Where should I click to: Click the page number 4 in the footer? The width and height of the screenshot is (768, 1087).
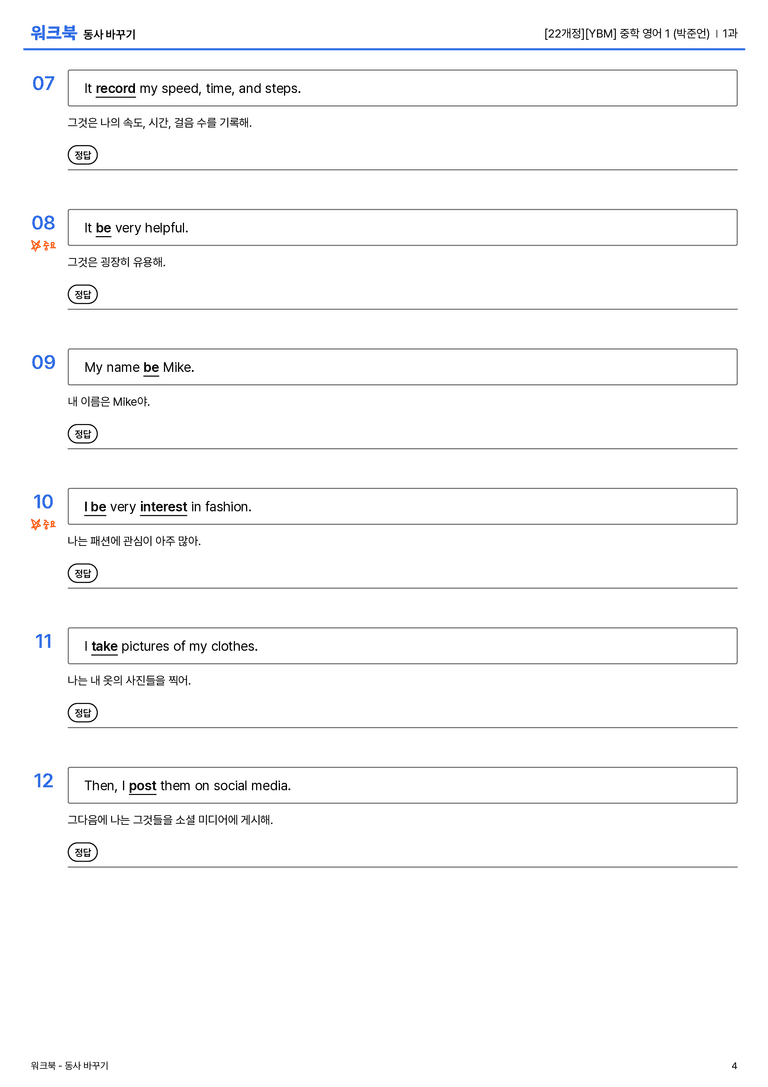(x=734, y=1066)
